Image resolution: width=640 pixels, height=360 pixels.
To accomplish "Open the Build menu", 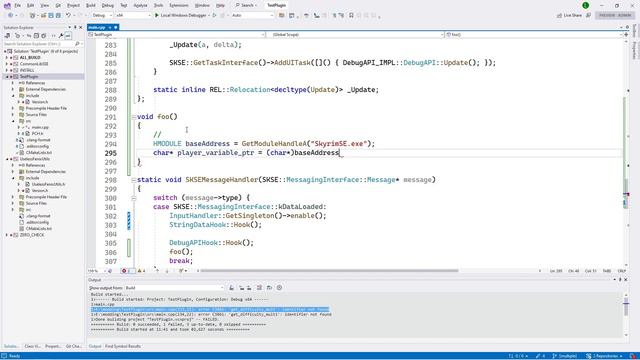I will click(91, 5).
